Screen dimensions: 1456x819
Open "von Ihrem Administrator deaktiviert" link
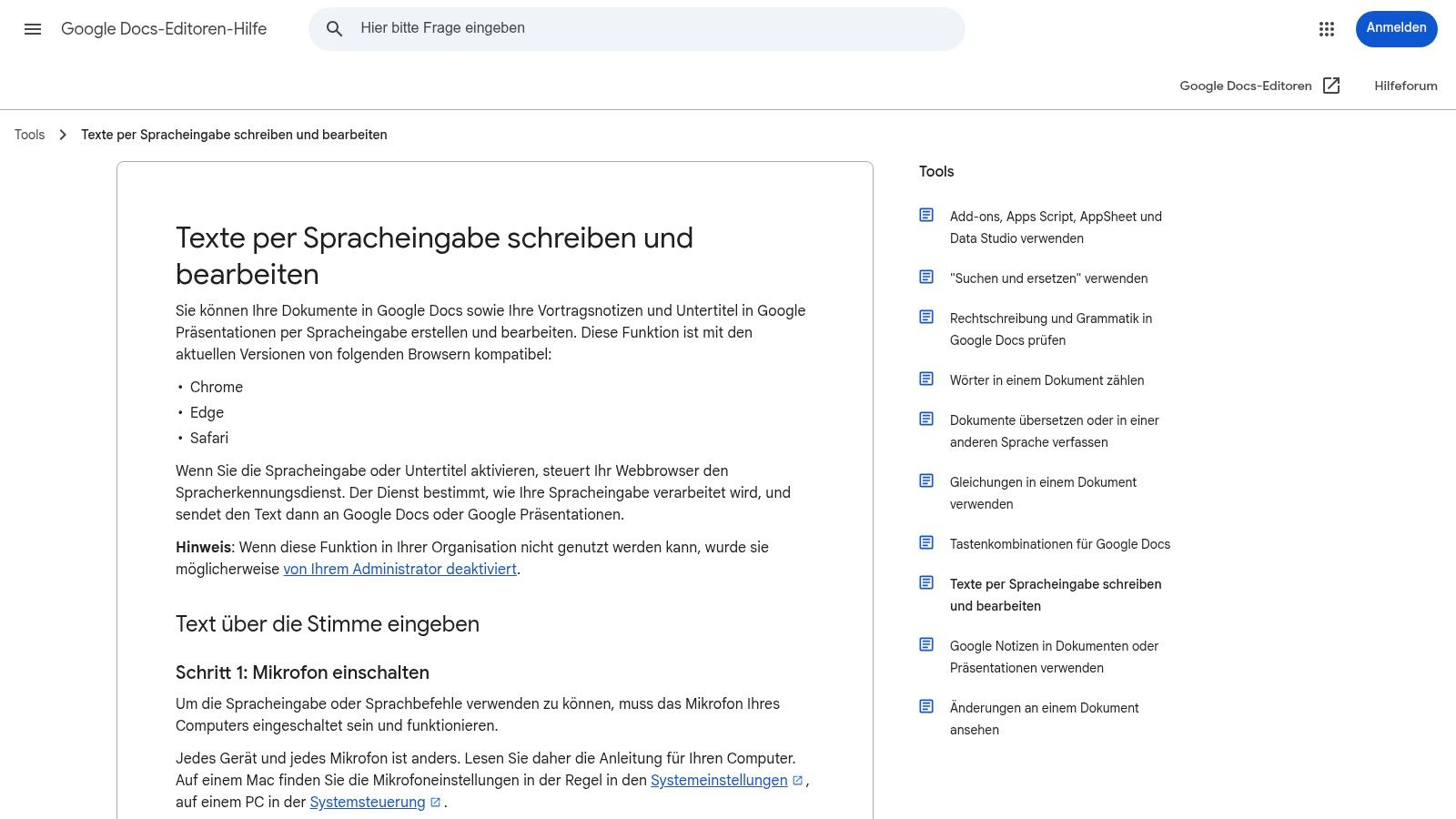(x=399, y=569)
